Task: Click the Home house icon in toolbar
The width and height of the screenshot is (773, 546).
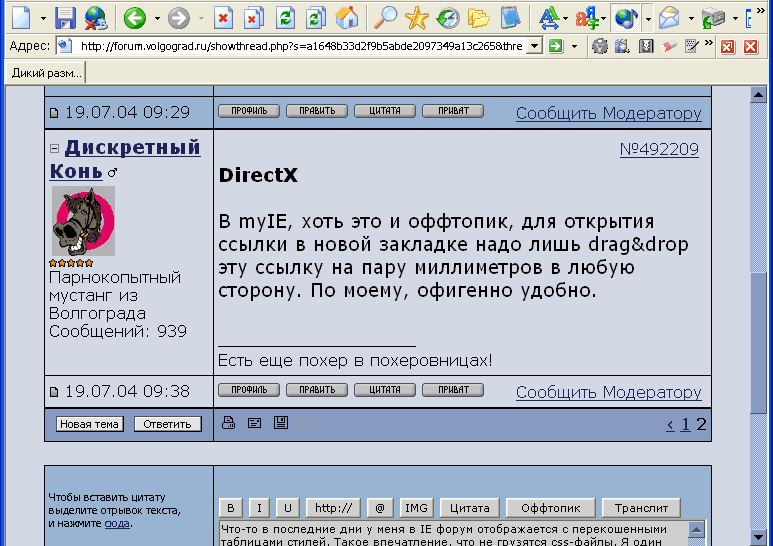Action: tap(346, 17)
